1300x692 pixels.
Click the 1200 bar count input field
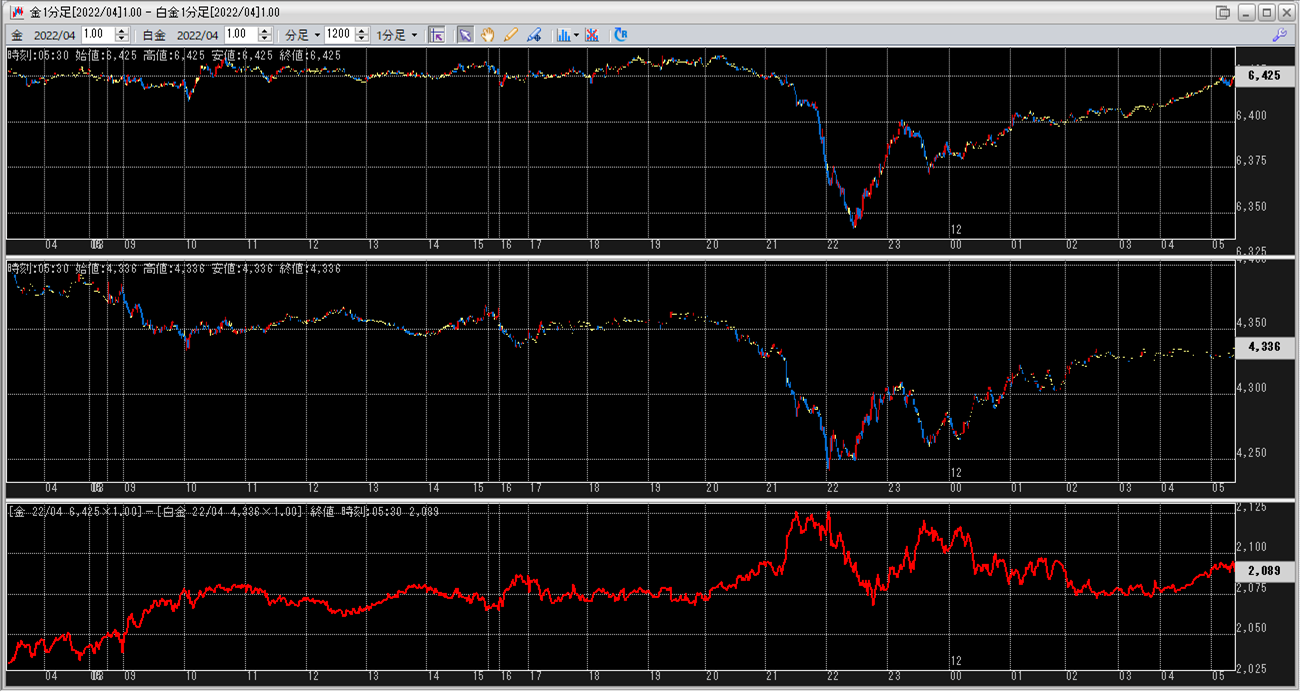(338, 34)
